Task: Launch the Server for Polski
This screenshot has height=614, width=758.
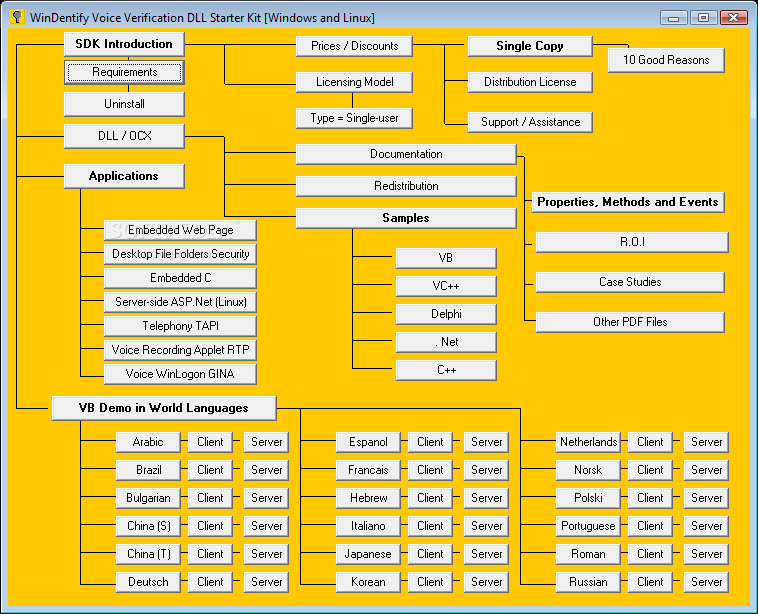Action: 706,498
